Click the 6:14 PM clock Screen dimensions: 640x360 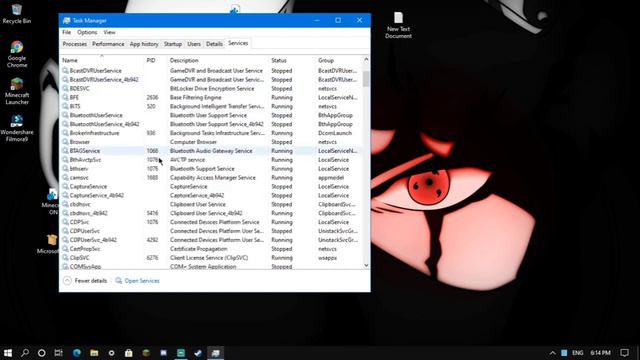[600, 353]
